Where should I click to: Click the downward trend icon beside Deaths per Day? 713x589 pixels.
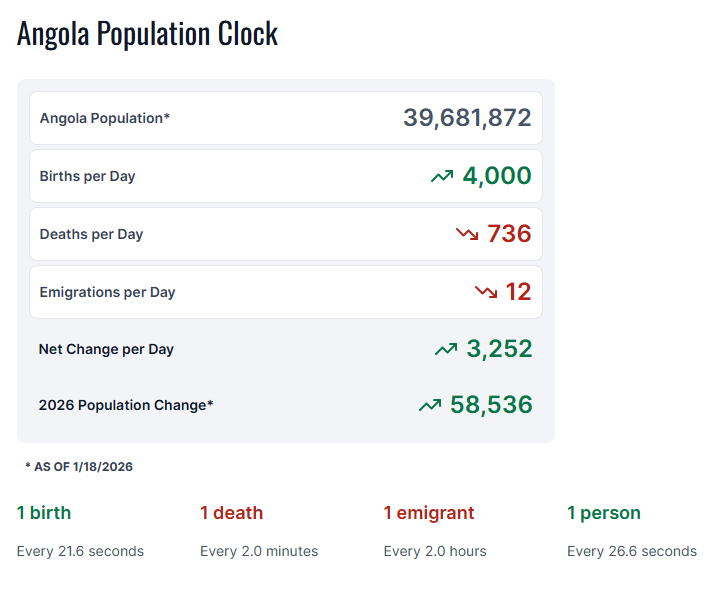(467, 234)
